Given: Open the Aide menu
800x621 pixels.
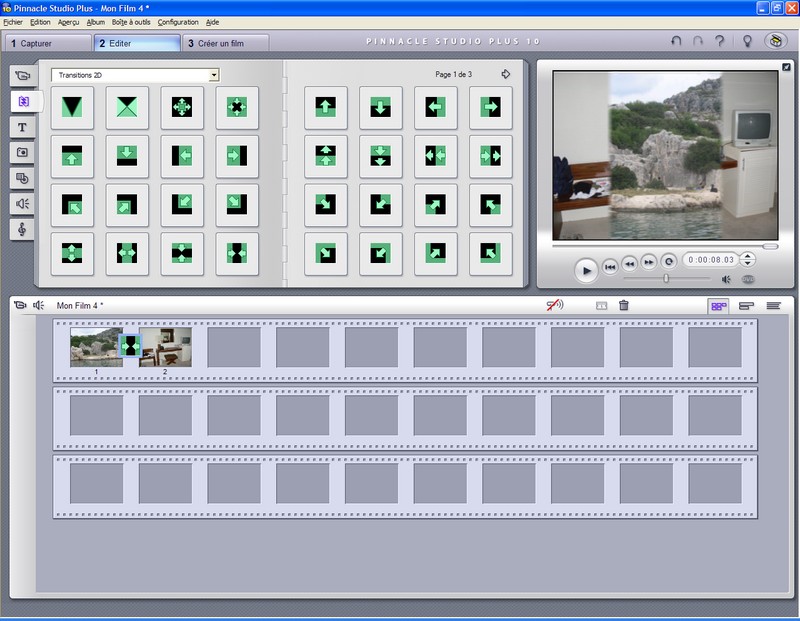Looking at the screenshot, I should pos(212,22).
